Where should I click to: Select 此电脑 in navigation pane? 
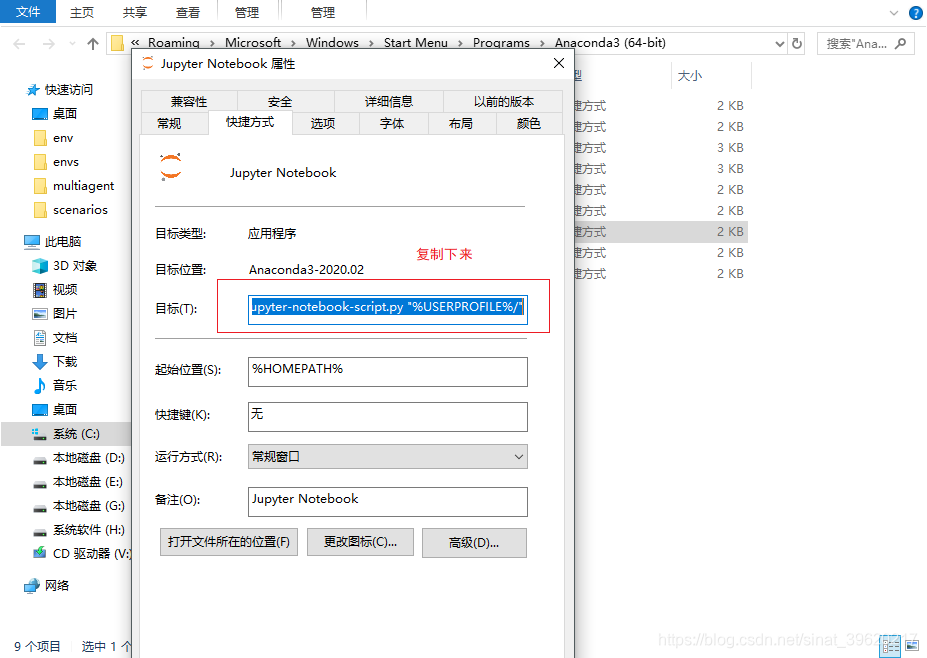click(53, 241)
